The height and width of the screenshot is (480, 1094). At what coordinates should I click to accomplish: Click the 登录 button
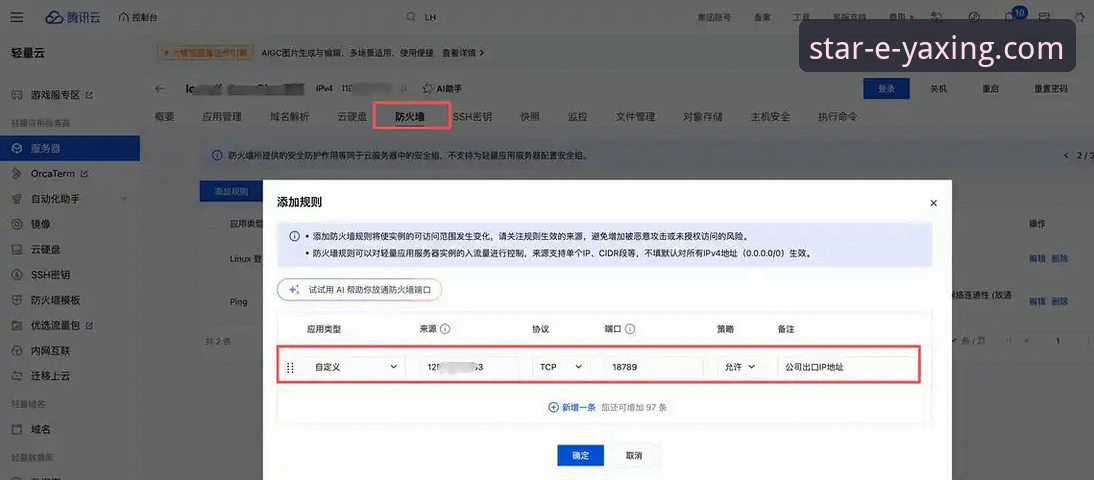(x=886, y=89)
